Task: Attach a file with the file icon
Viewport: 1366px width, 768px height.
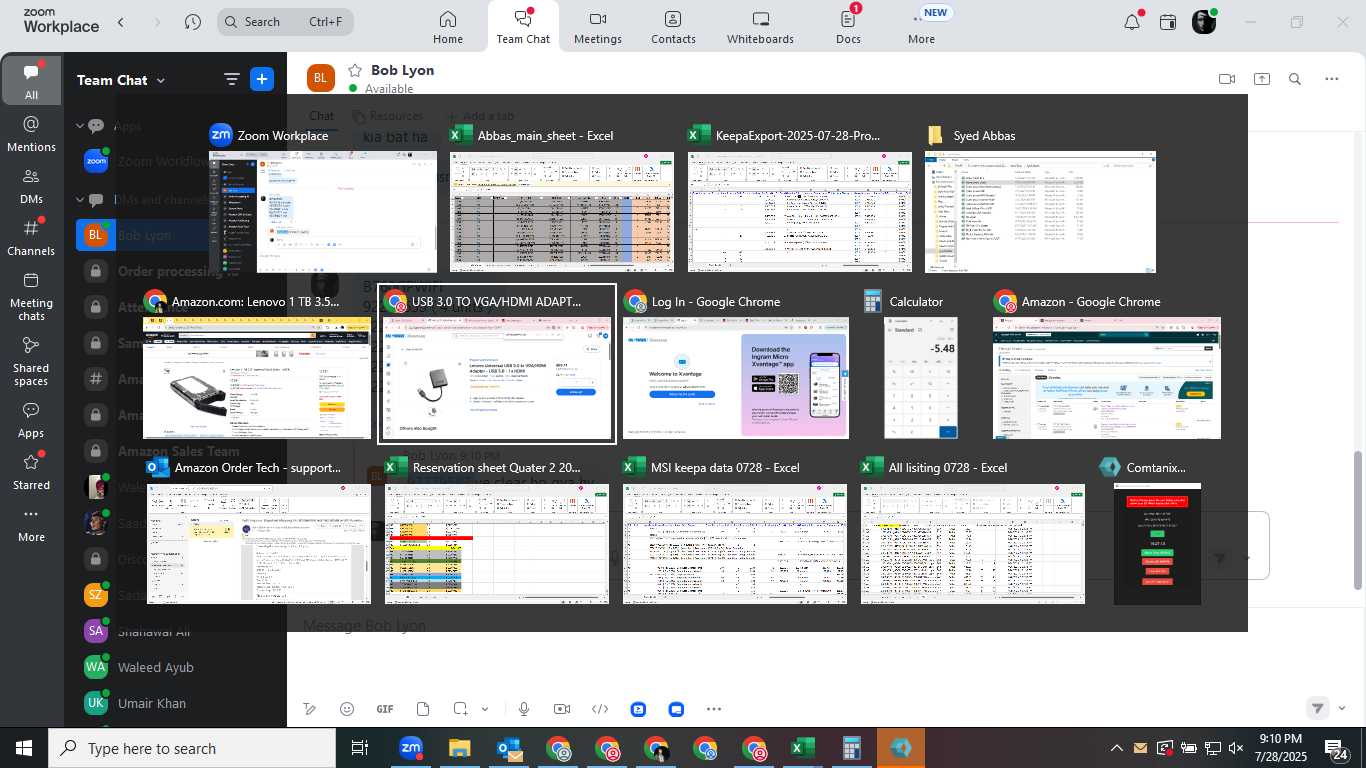Action: [x=423, y=709]
